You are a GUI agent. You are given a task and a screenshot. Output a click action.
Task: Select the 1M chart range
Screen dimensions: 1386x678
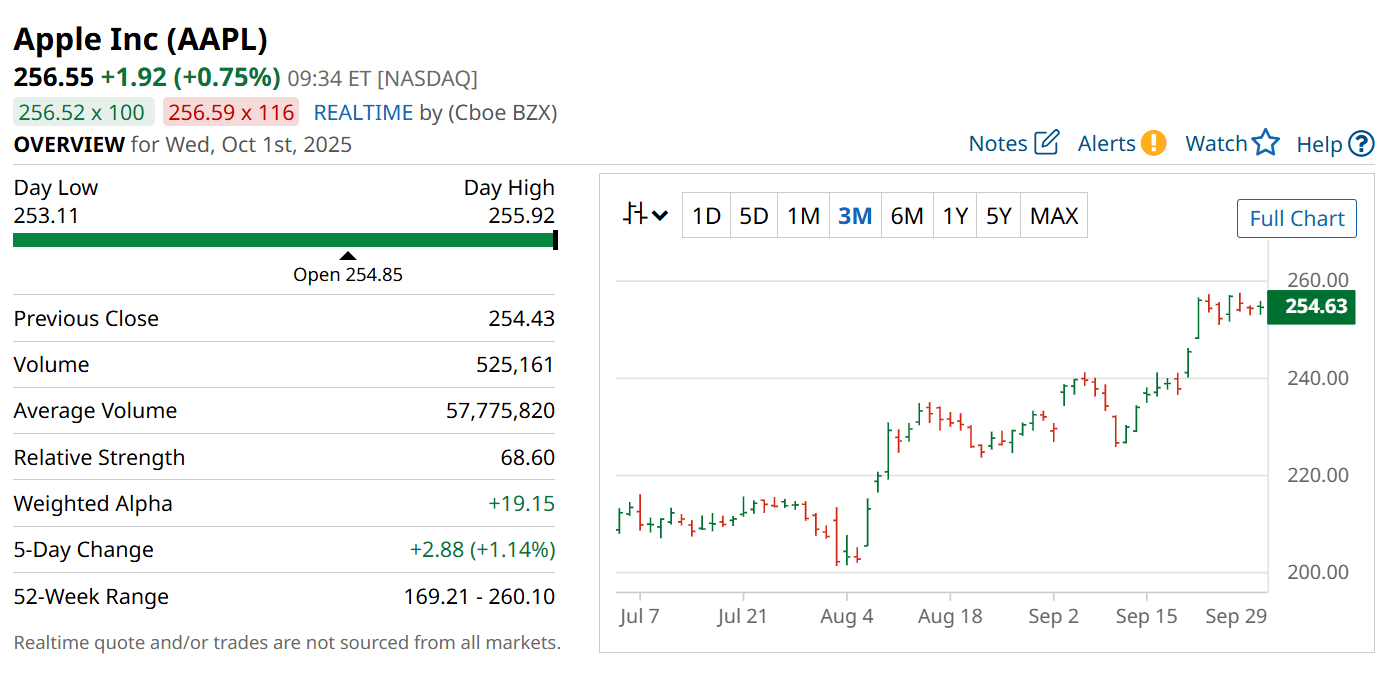click(x=803, y=216)
